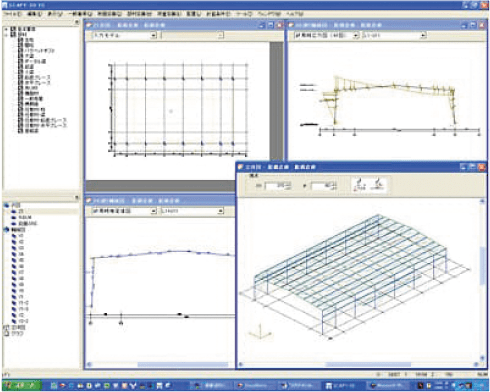The width and height of the screenshot is (490, 392).
Task: Click the 3D view window's vertical scrollbar thumb
Action: point(482,266)
